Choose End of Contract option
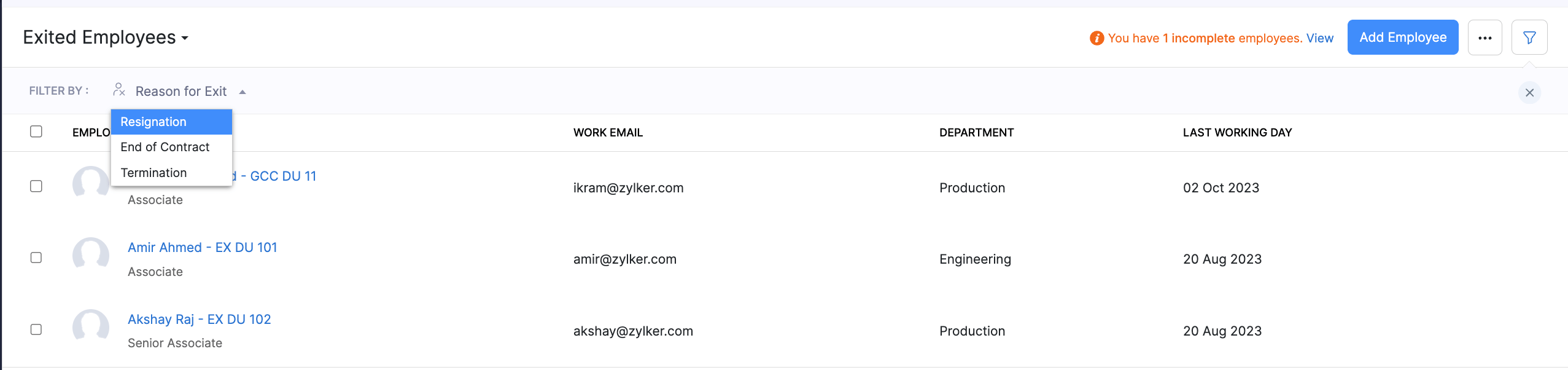Image resolution: width=1568 pixels, height=370 pixels. pos(165,147)
